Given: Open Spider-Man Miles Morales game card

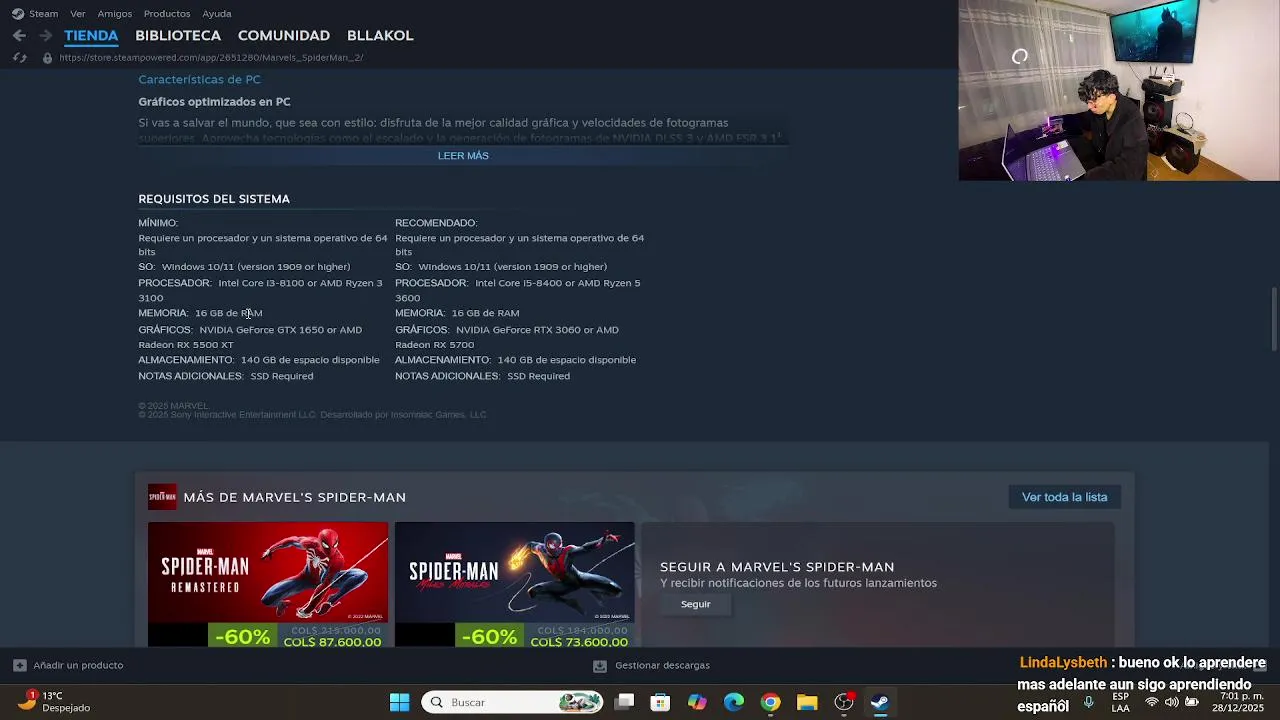Looking at the screenshot, I should (514, 585).
